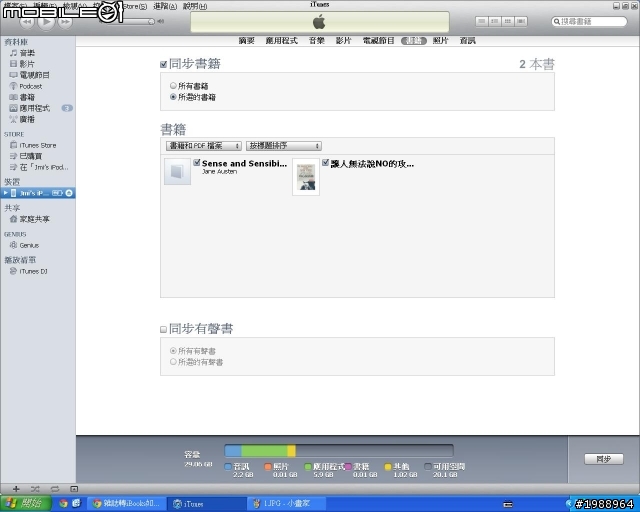Select the 所選的有聲書 radio option

tap(173, 362)
